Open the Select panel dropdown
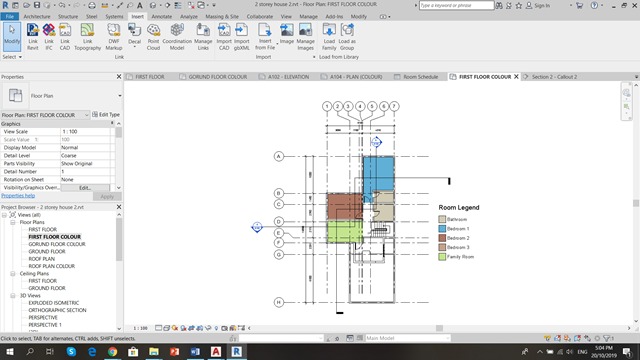Viewport: 640px width, 360px height. pyautogui.click(x=12, y=57)
